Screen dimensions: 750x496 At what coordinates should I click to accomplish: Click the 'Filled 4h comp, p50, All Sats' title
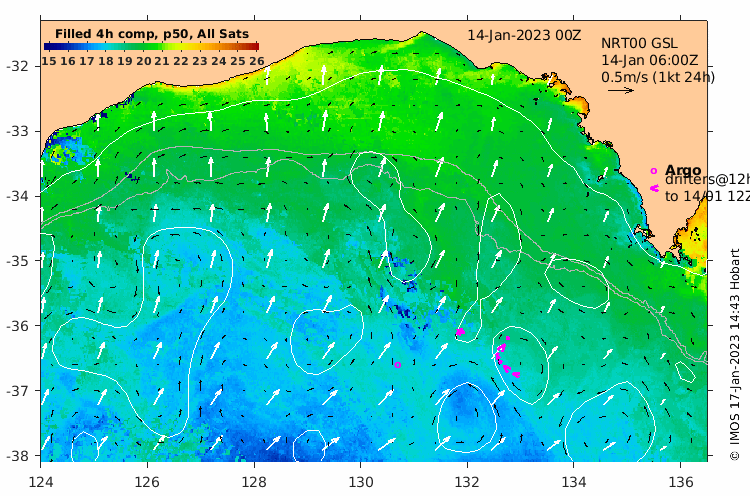click(152, 34)
